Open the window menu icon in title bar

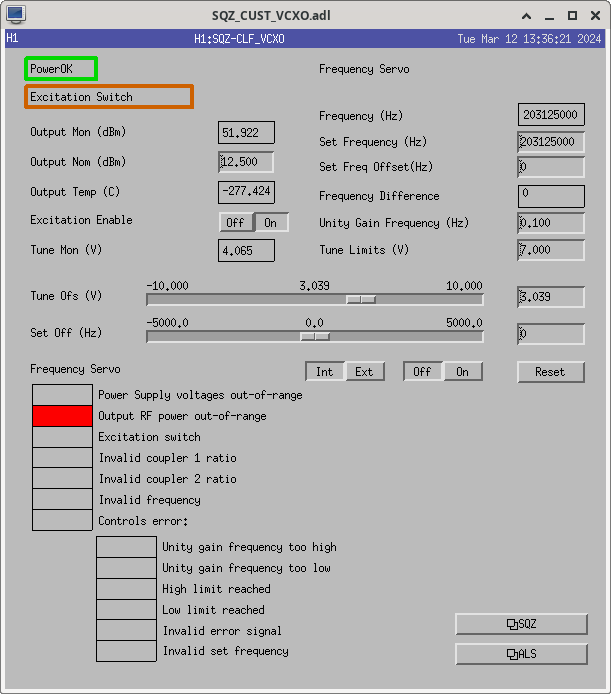[17, 15]
